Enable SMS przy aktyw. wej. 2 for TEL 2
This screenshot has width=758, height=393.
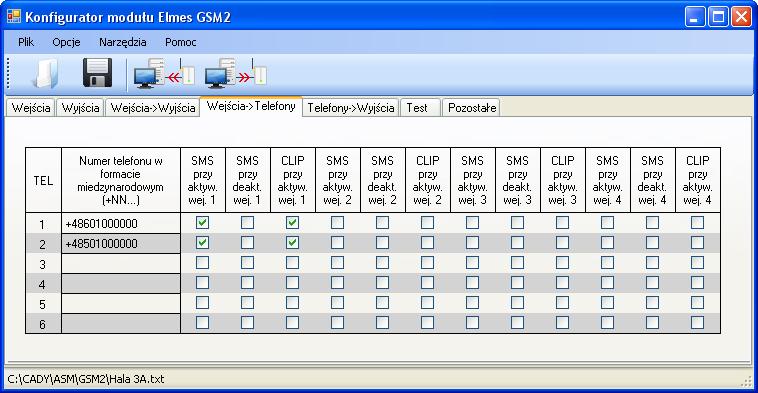pos(337,243)
